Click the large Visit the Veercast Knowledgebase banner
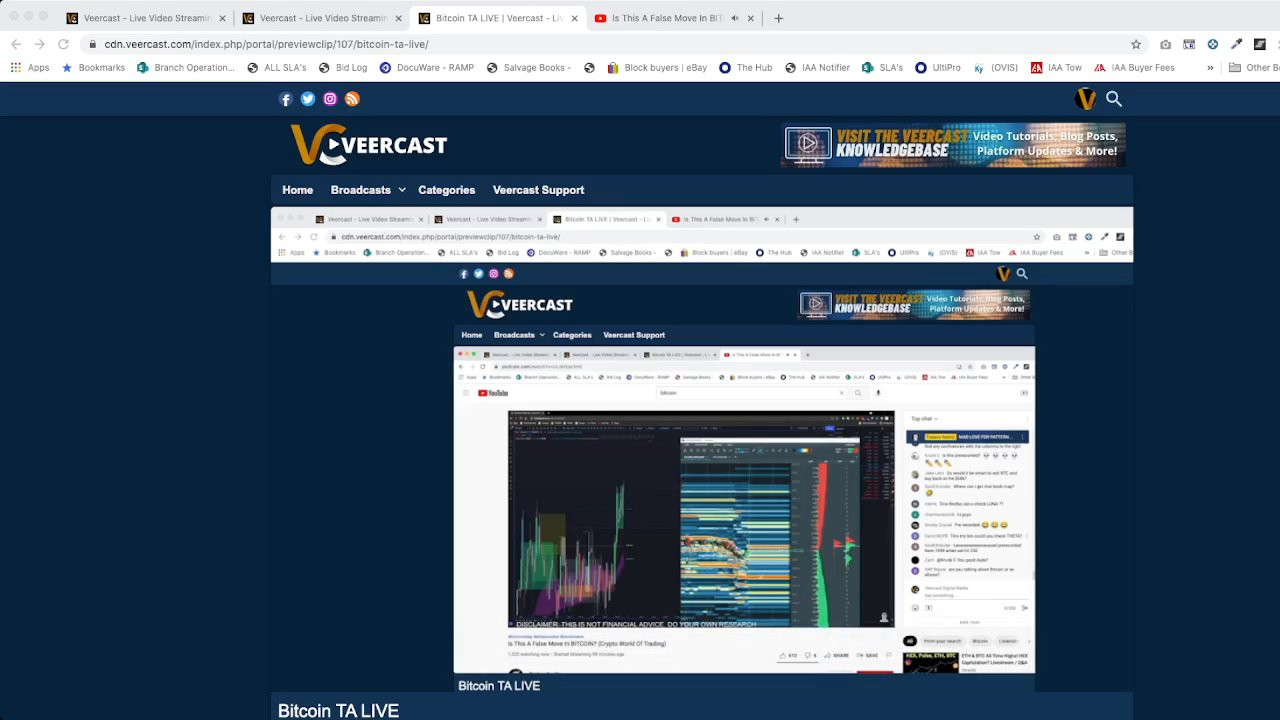 coord(953,145)
